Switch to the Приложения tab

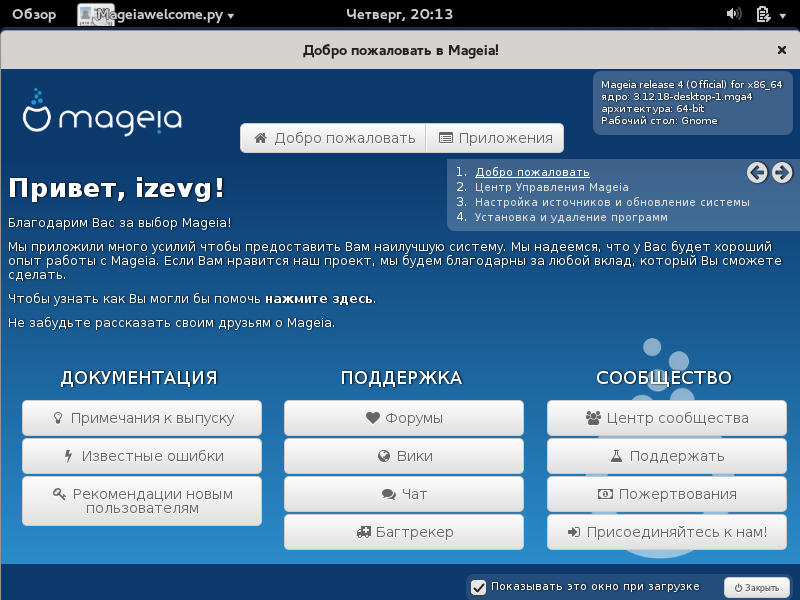pos(495,138)
